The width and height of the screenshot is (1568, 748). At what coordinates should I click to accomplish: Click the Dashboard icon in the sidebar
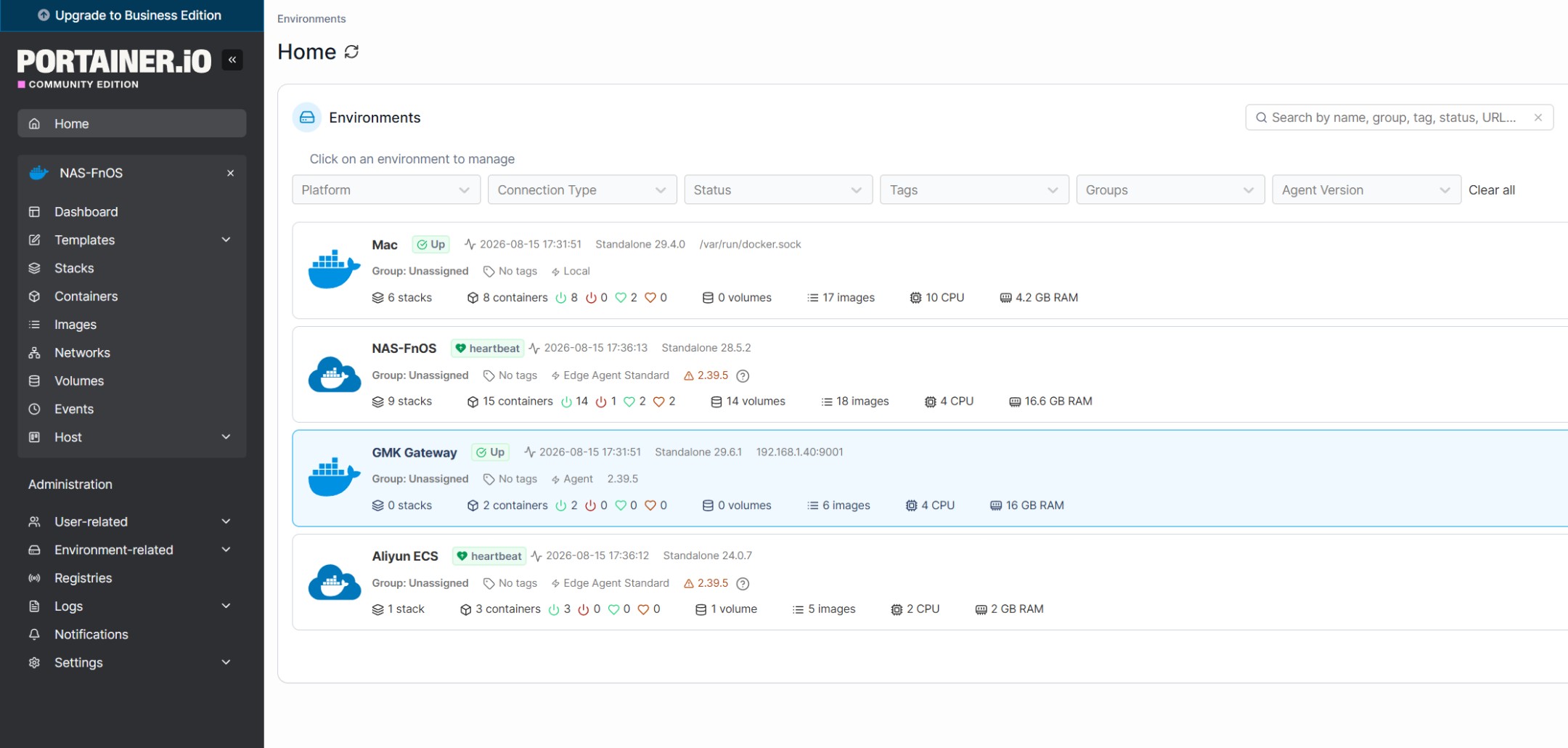coord(34,212)
